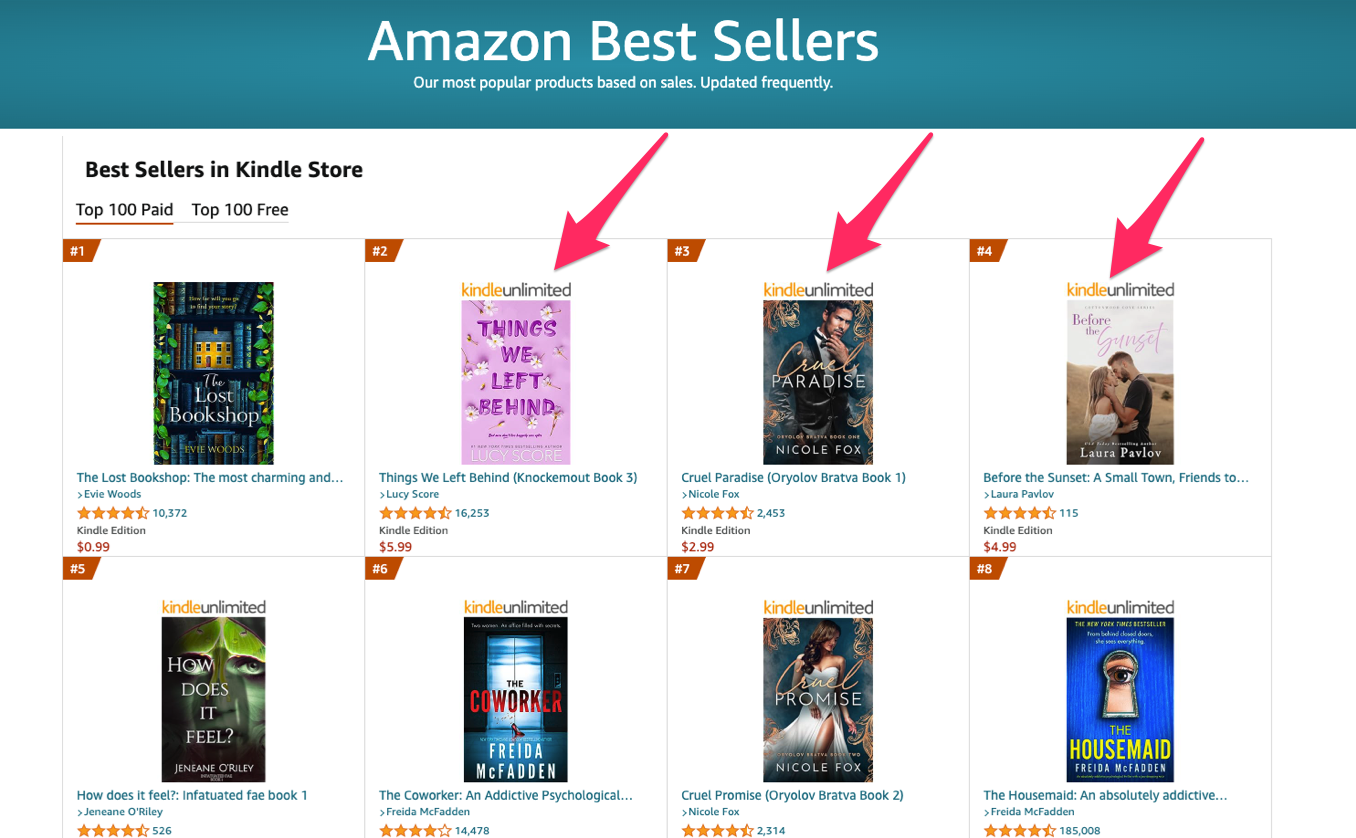Click the Kindle Unlimited badge above Things We Left Behind
1356x838 pixels.
(516, 289)
